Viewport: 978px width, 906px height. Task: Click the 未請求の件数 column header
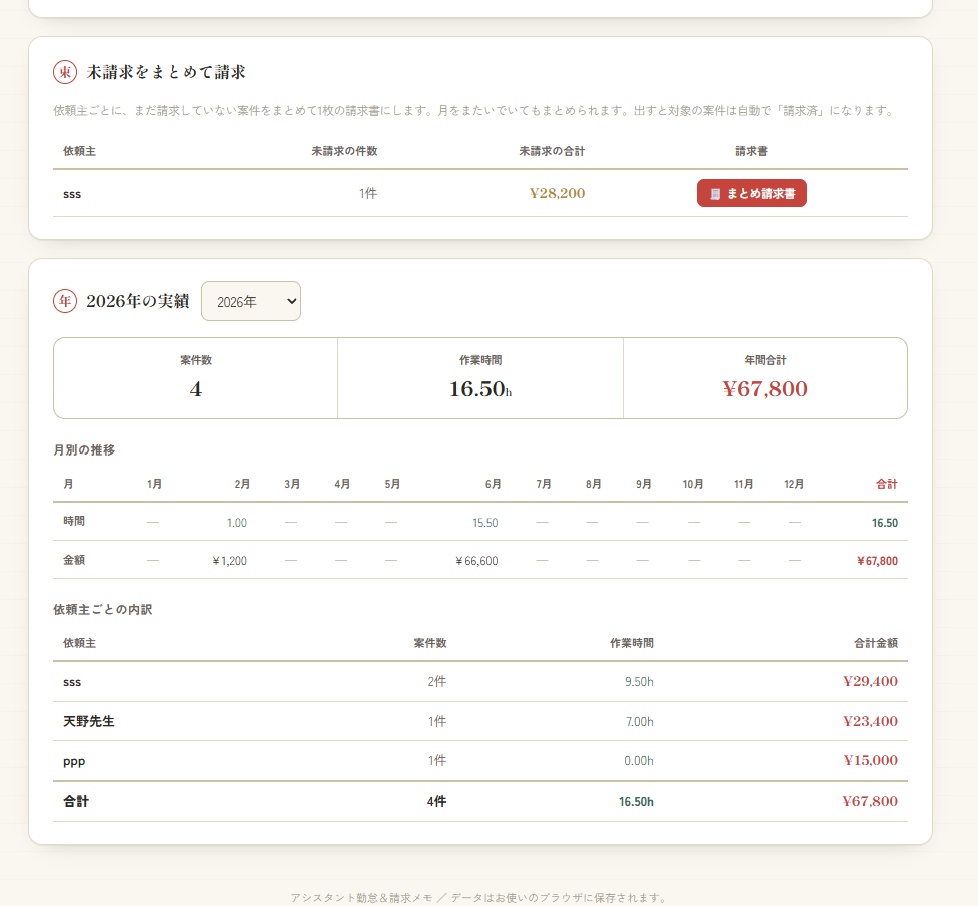(x=344, y=151)
